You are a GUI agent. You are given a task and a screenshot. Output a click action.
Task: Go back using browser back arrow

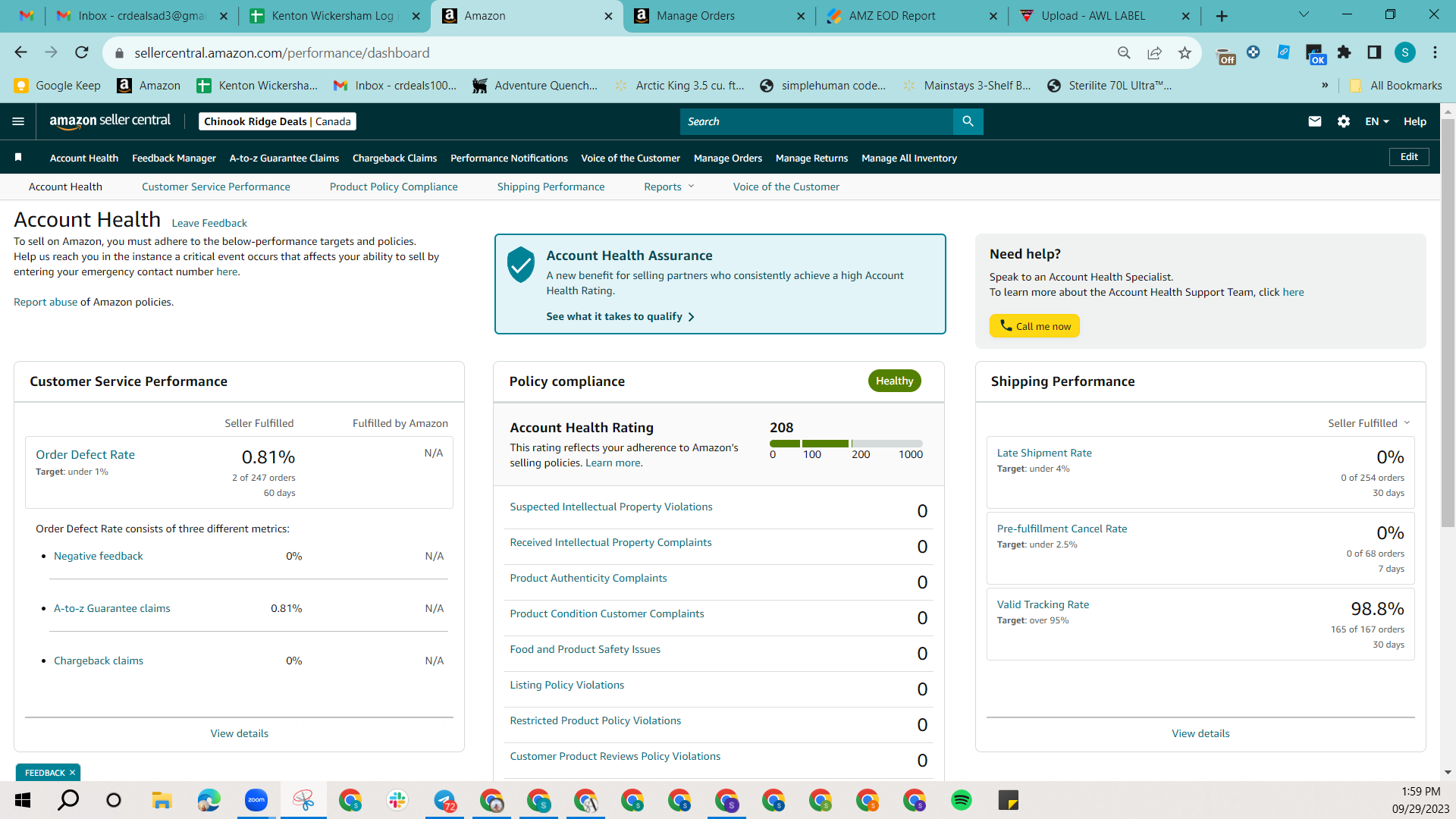(20, 52)
